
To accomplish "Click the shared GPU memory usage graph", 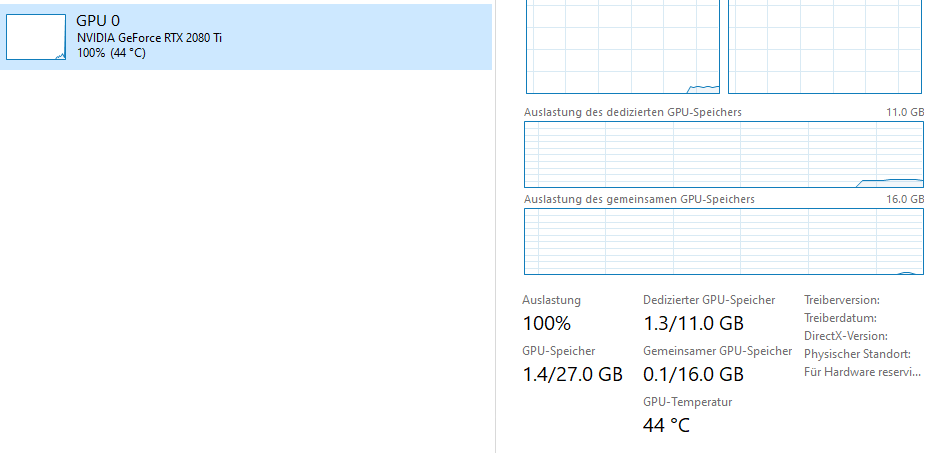I will 724,241.
